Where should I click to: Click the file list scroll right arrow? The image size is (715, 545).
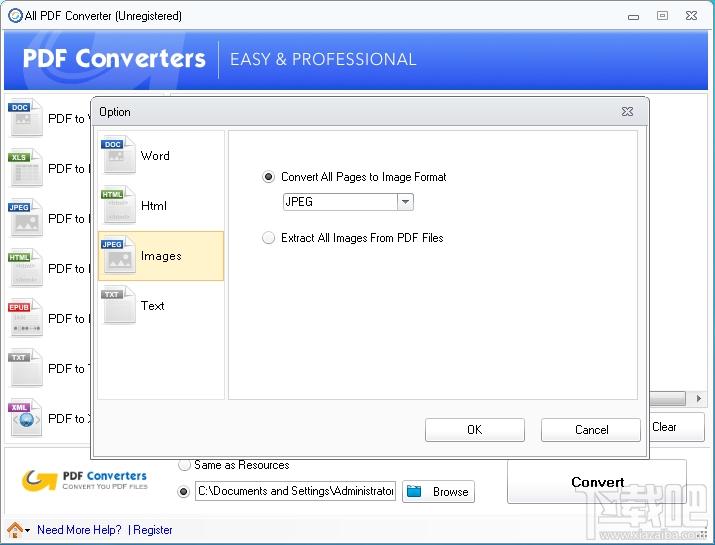(699, 399)
